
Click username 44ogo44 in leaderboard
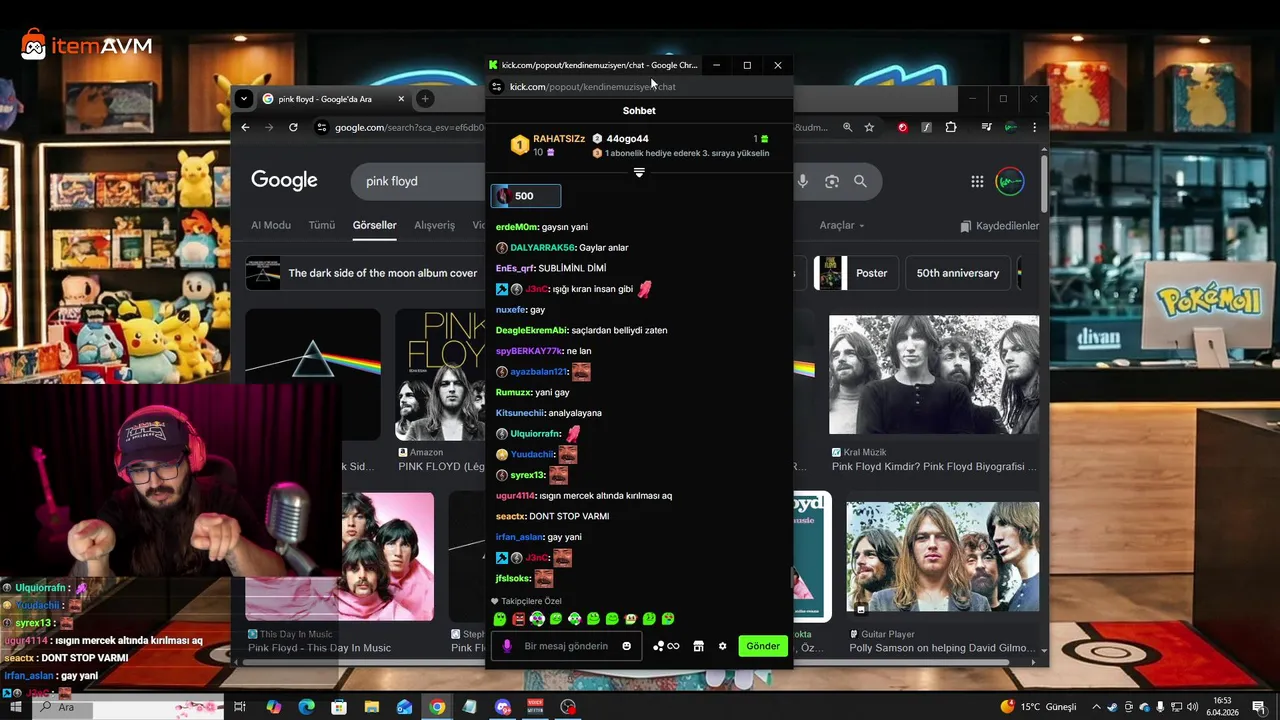point(628,139)
